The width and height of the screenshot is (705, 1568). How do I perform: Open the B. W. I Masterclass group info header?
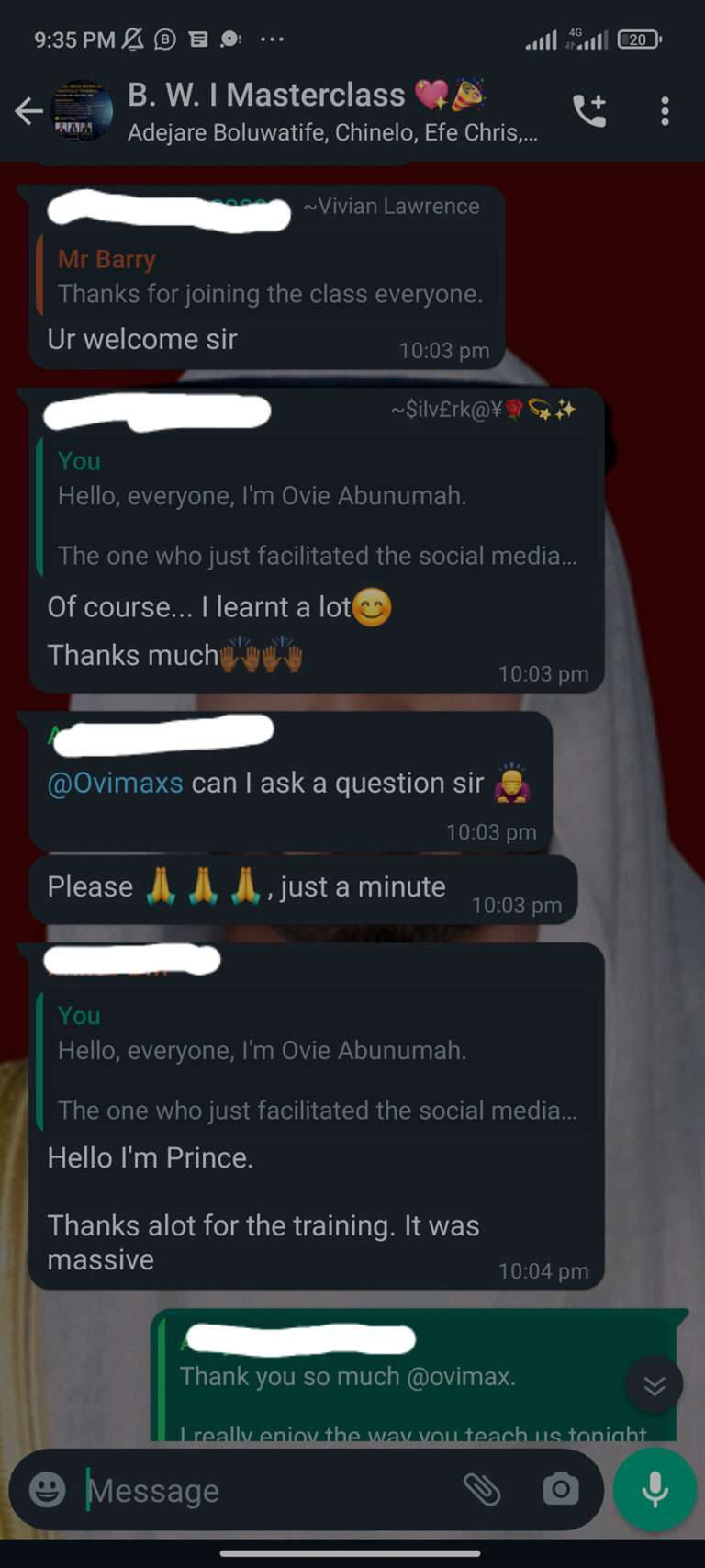pos(332,112)
